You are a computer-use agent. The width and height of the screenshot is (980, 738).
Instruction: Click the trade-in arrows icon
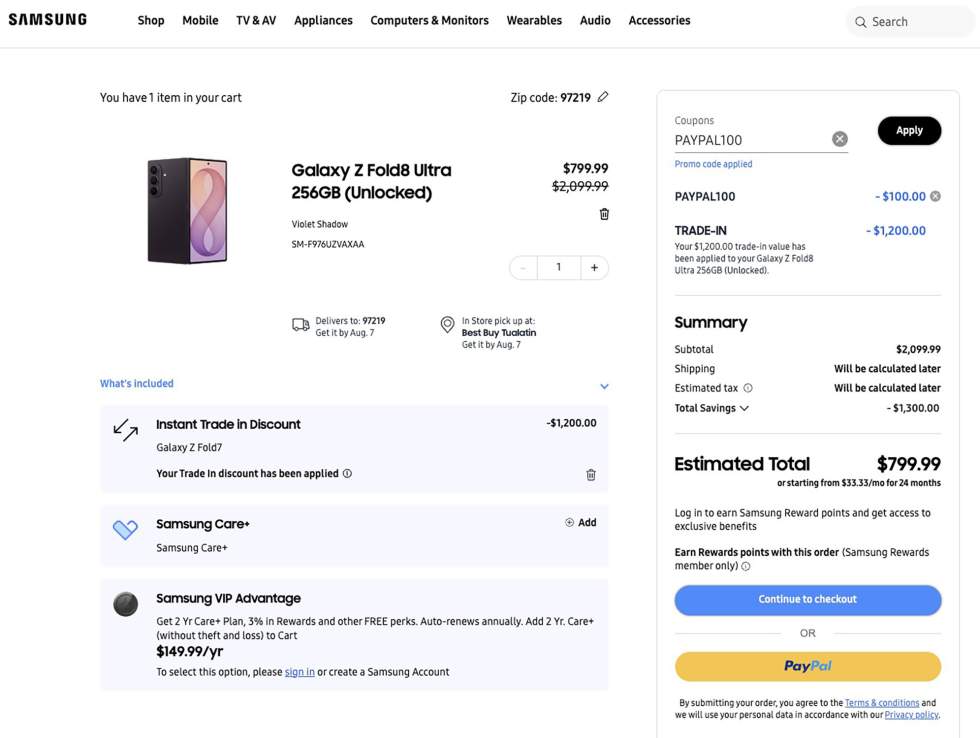[x=126, y=430]
